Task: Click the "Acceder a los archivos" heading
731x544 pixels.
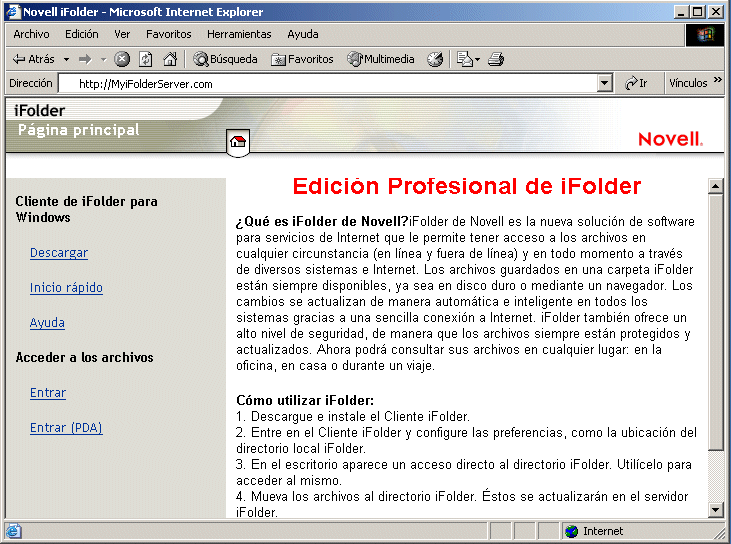Action: 84,358
